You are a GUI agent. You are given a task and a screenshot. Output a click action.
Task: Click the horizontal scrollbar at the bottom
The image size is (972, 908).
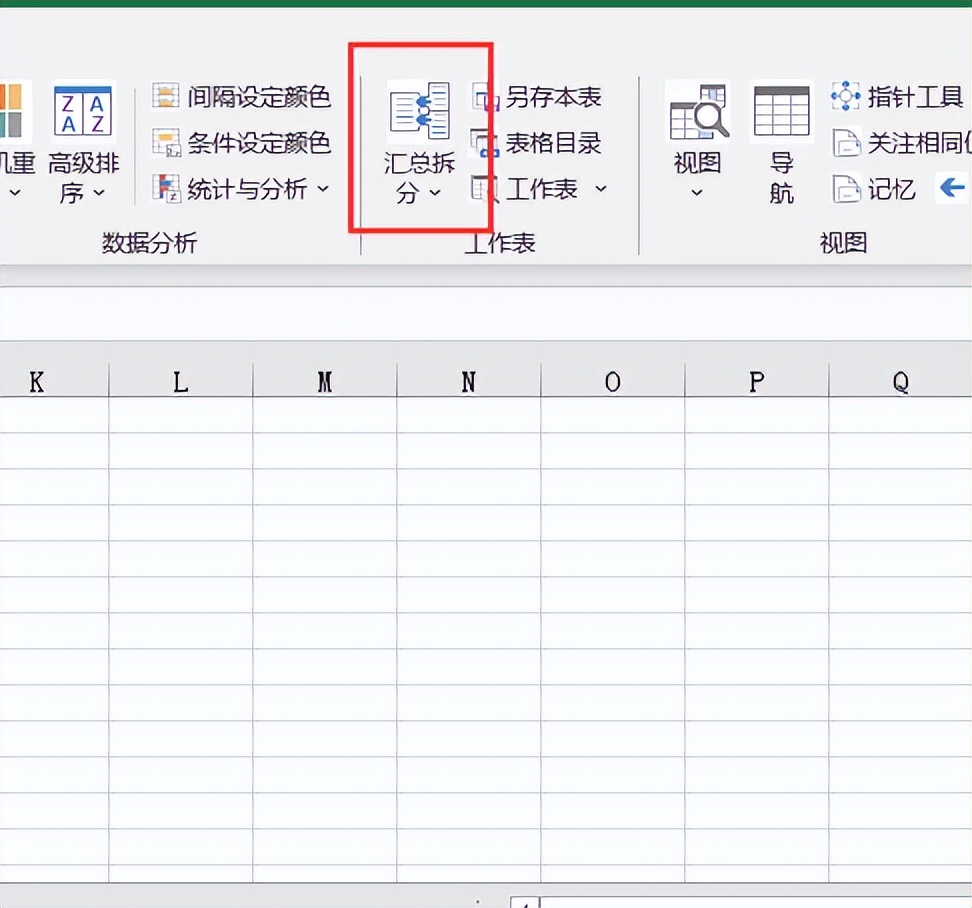click(x=300, y=895)
